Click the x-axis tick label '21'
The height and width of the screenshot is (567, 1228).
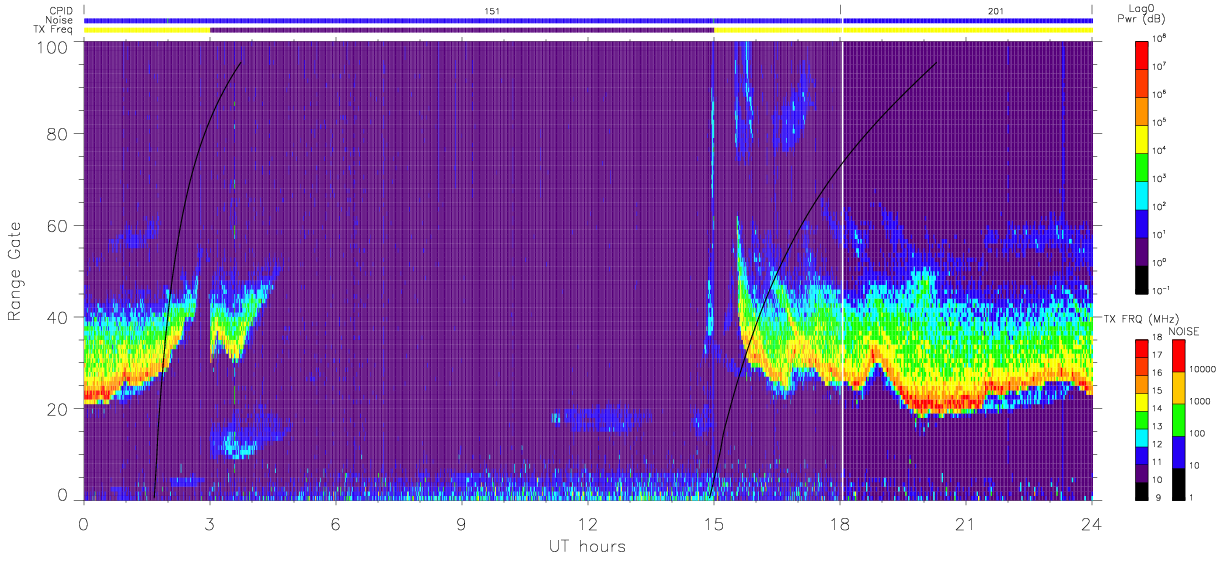click(x=966, y=523)
